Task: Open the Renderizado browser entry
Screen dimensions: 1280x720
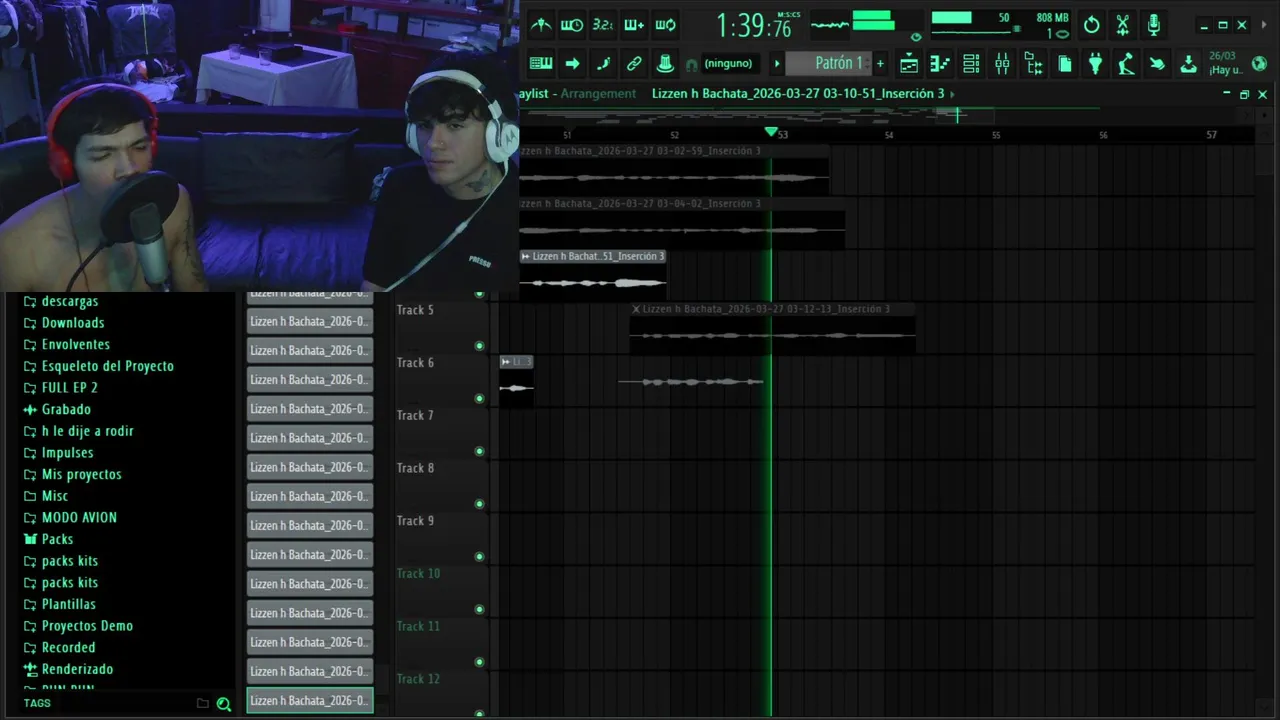Action: point(77,669)
